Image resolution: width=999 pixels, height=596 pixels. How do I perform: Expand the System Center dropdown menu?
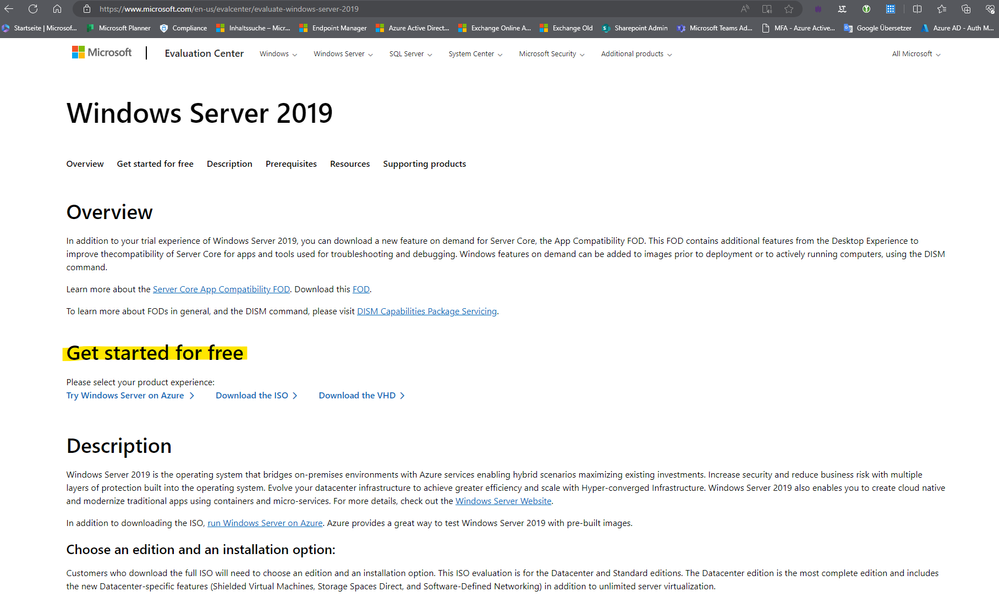point(475,54)
